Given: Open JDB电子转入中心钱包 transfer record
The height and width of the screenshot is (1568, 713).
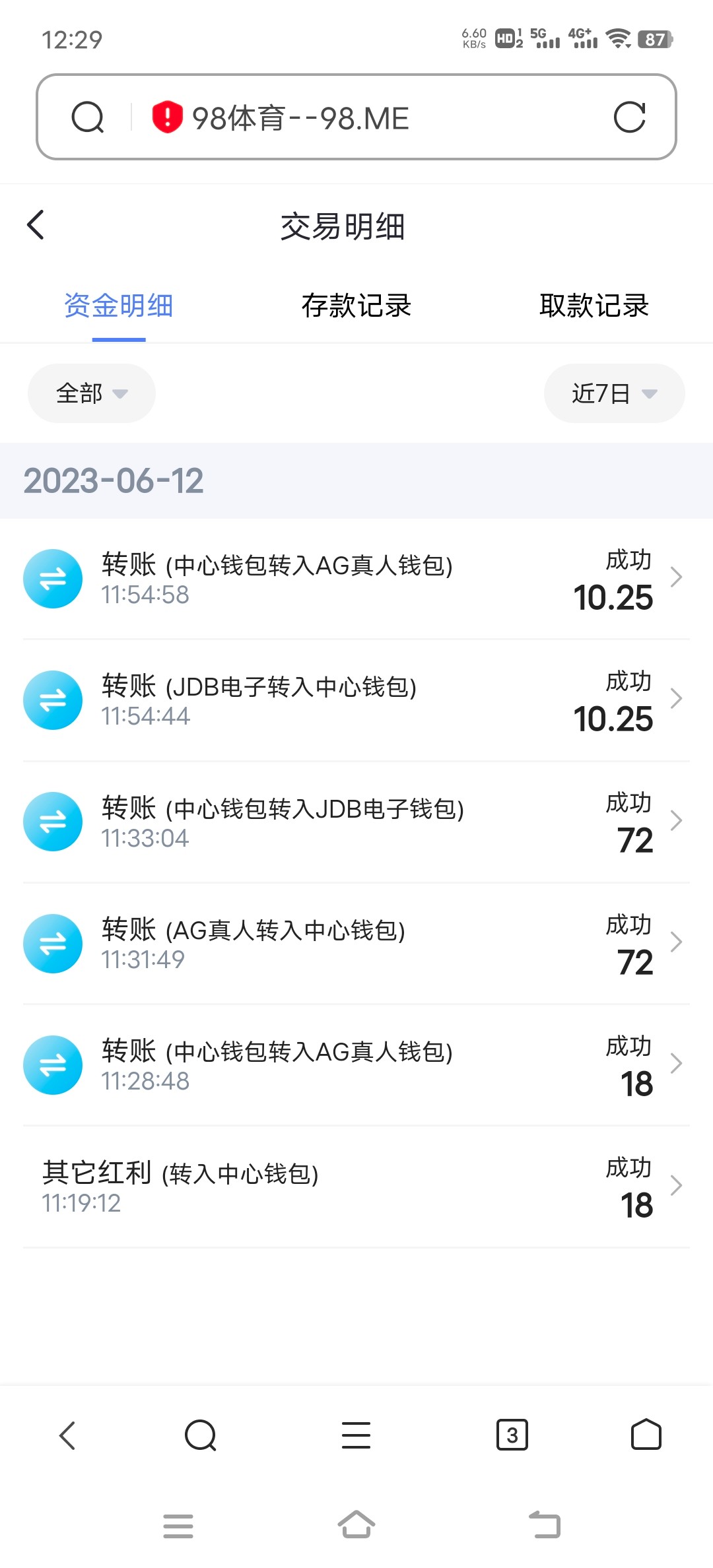Looking at the screenshot, I should click(x=330, y=700).
